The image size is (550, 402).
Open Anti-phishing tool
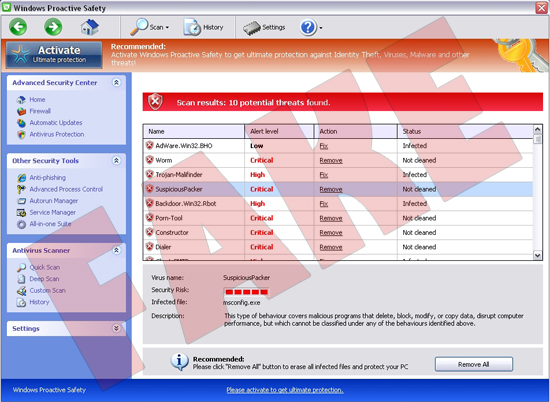pyautogui.click(x=47, y=177)
